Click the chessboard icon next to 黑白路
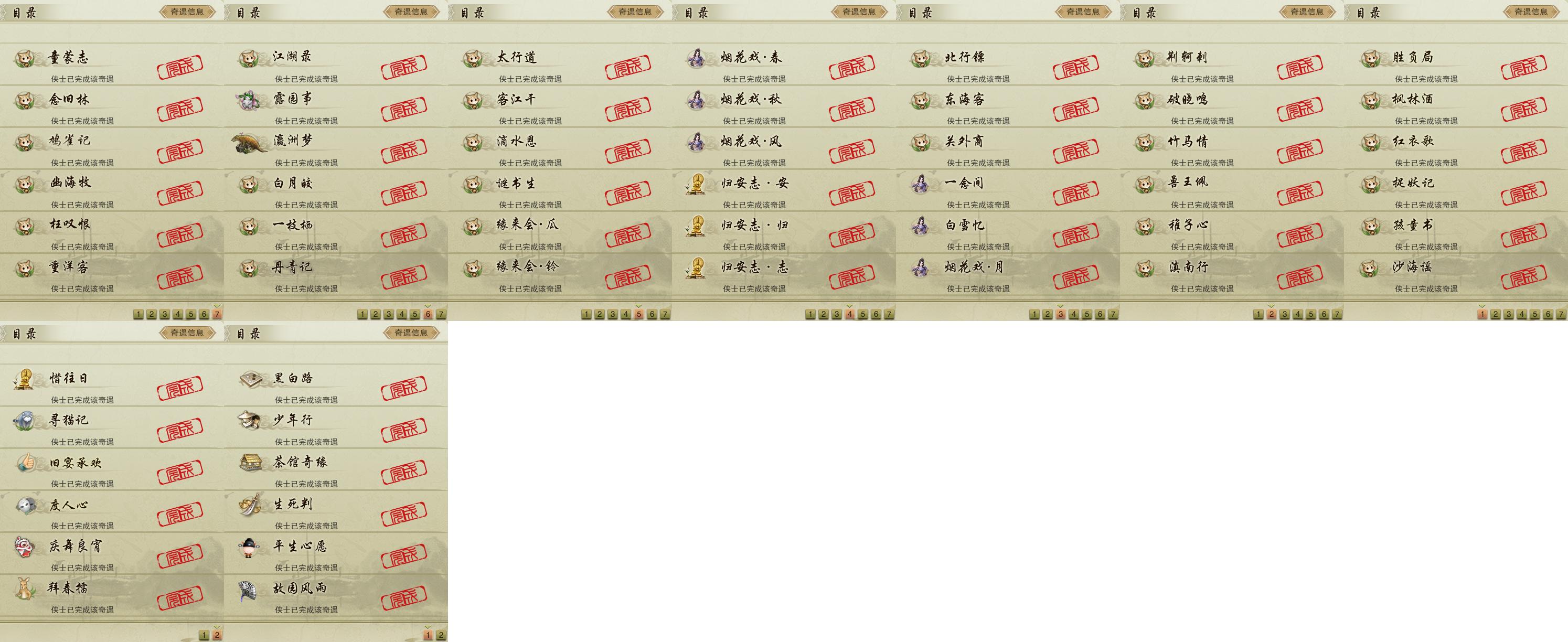This screenshot has height=642, width=1568. (250, 379)
